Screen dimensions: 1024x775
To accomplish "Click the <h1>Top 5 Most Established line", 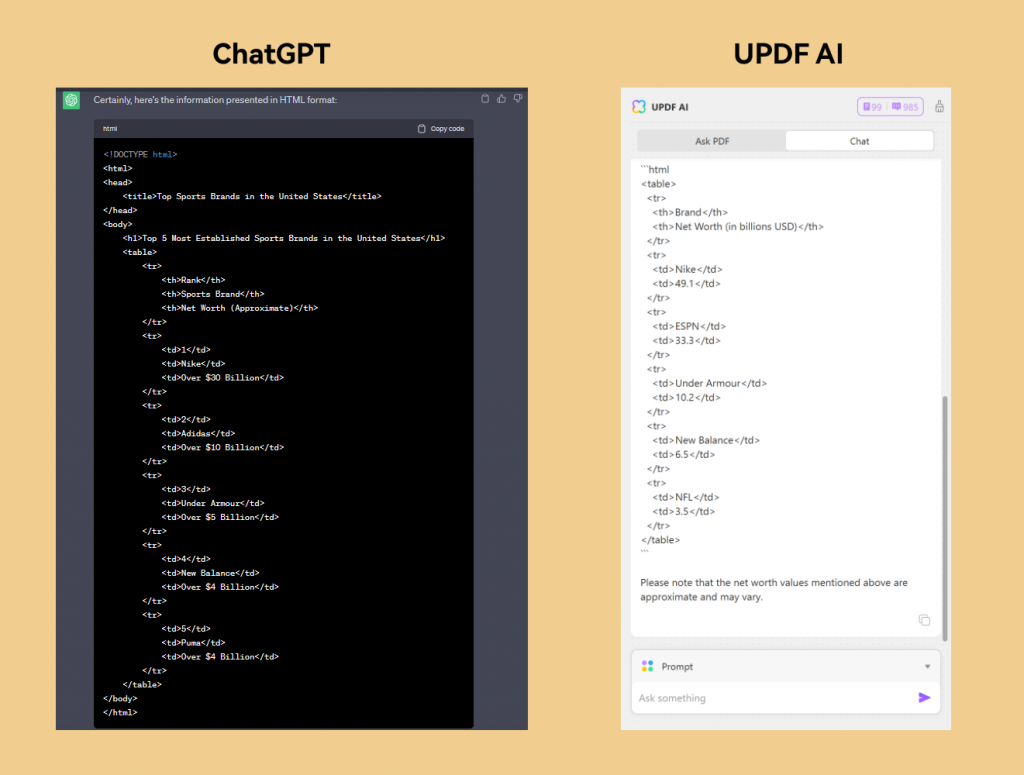I will click(284, 238).
